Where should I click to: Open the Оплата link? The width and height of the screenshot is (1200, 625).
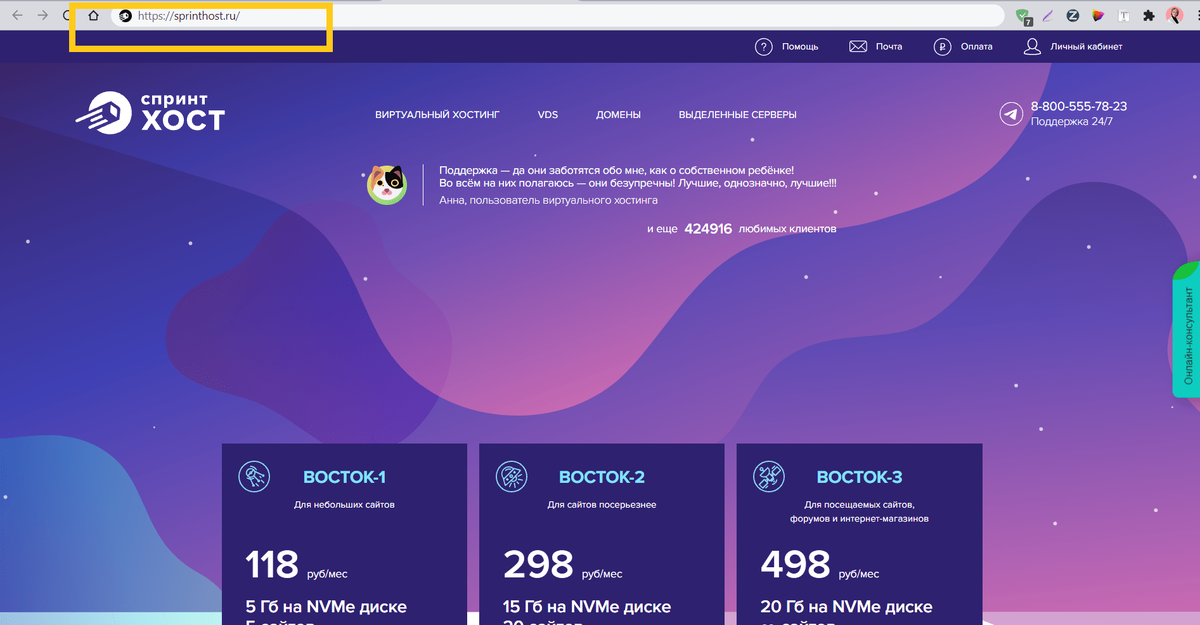[977, 47]
